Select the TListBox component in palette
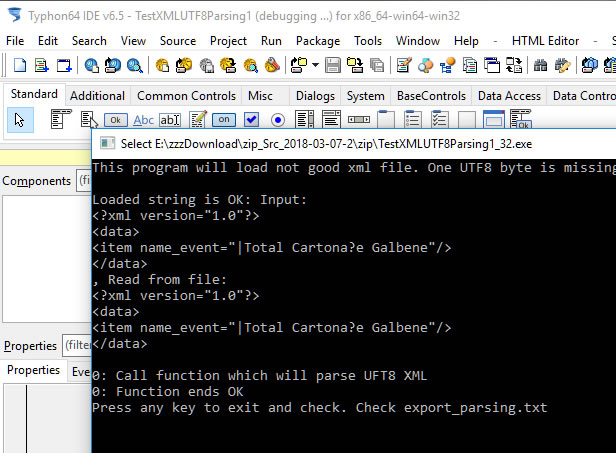The image size is (616, 453). click(x=304, y=119)
